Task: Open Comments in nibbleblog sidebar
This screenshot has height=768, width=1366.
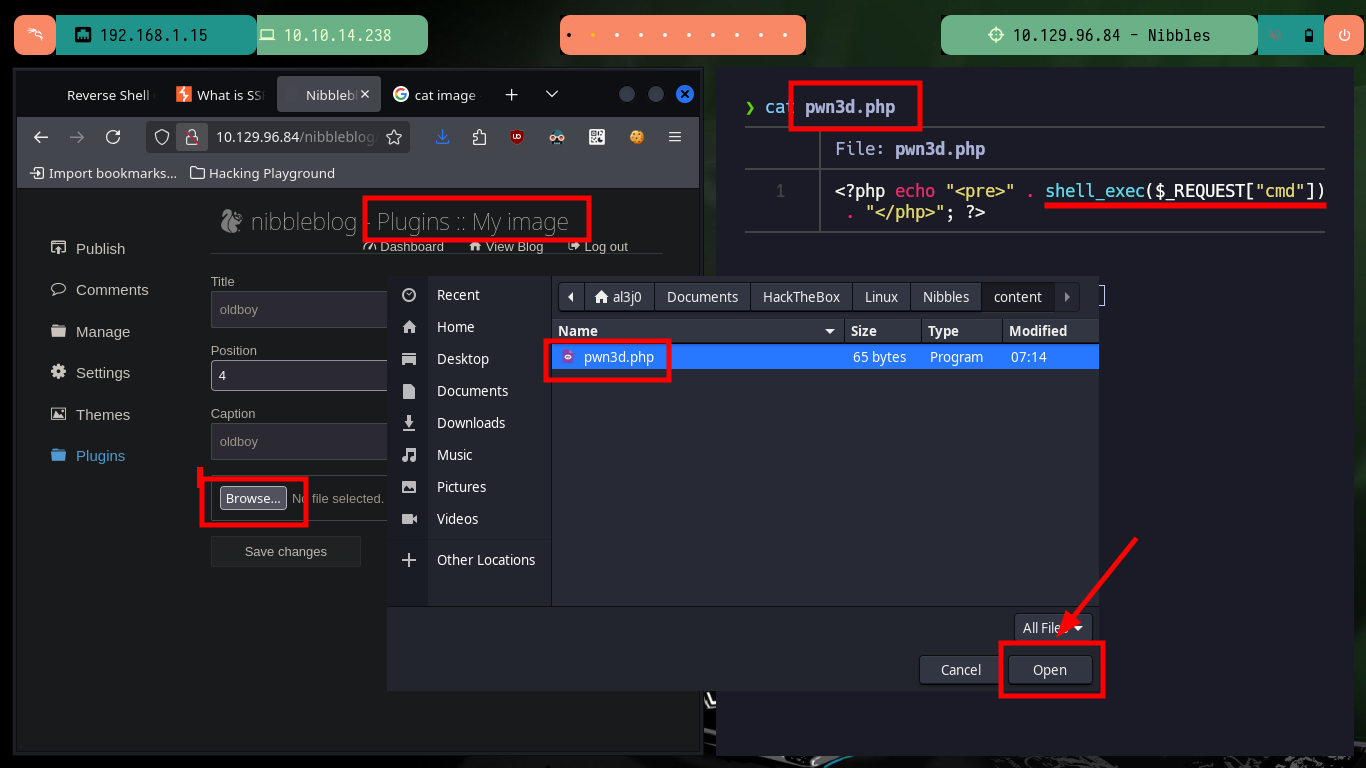Action: tap(99, 289)
